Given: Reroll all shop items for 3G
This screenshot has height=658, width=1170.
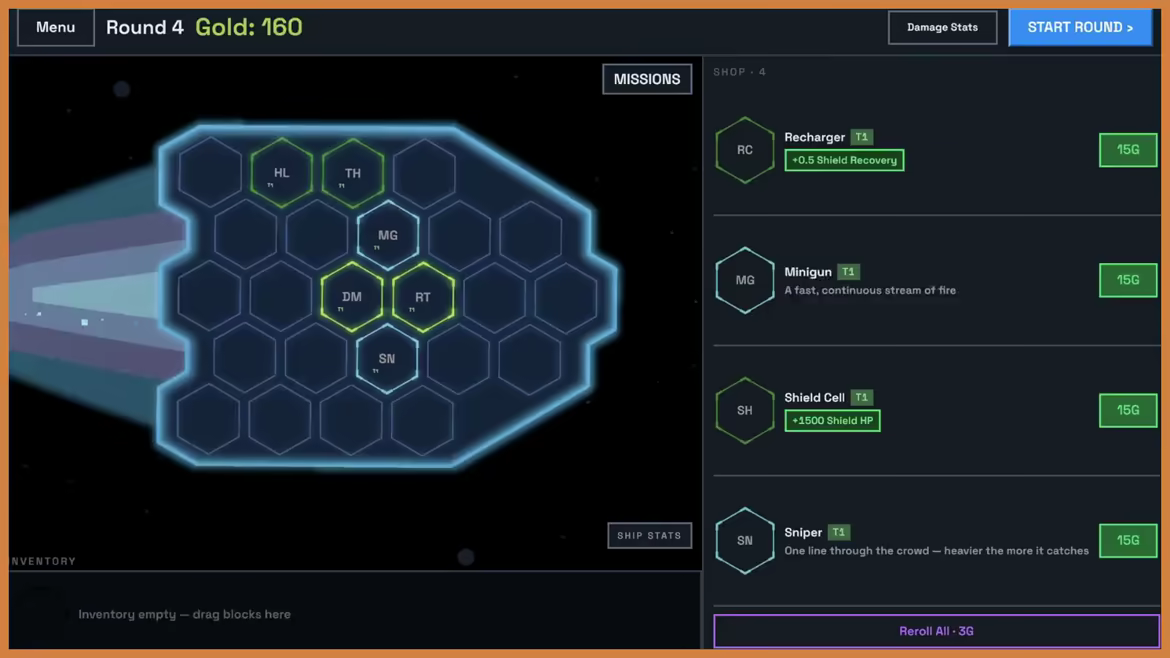Looking at the screenshot, I should pos(936,631).
